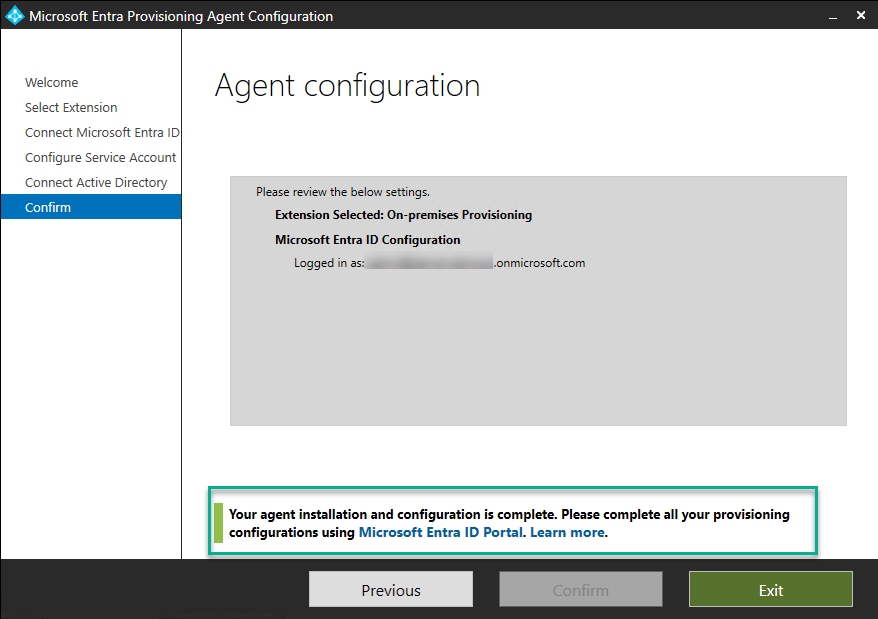878x619 pixels.
Task: Select the highlighted Confirm step in sidebar
Action: click(48, 208)
